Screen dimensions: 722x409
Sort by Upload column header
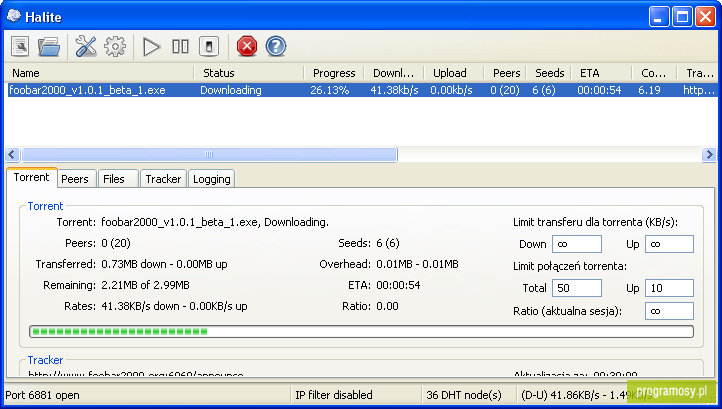[x=454, y=73]
